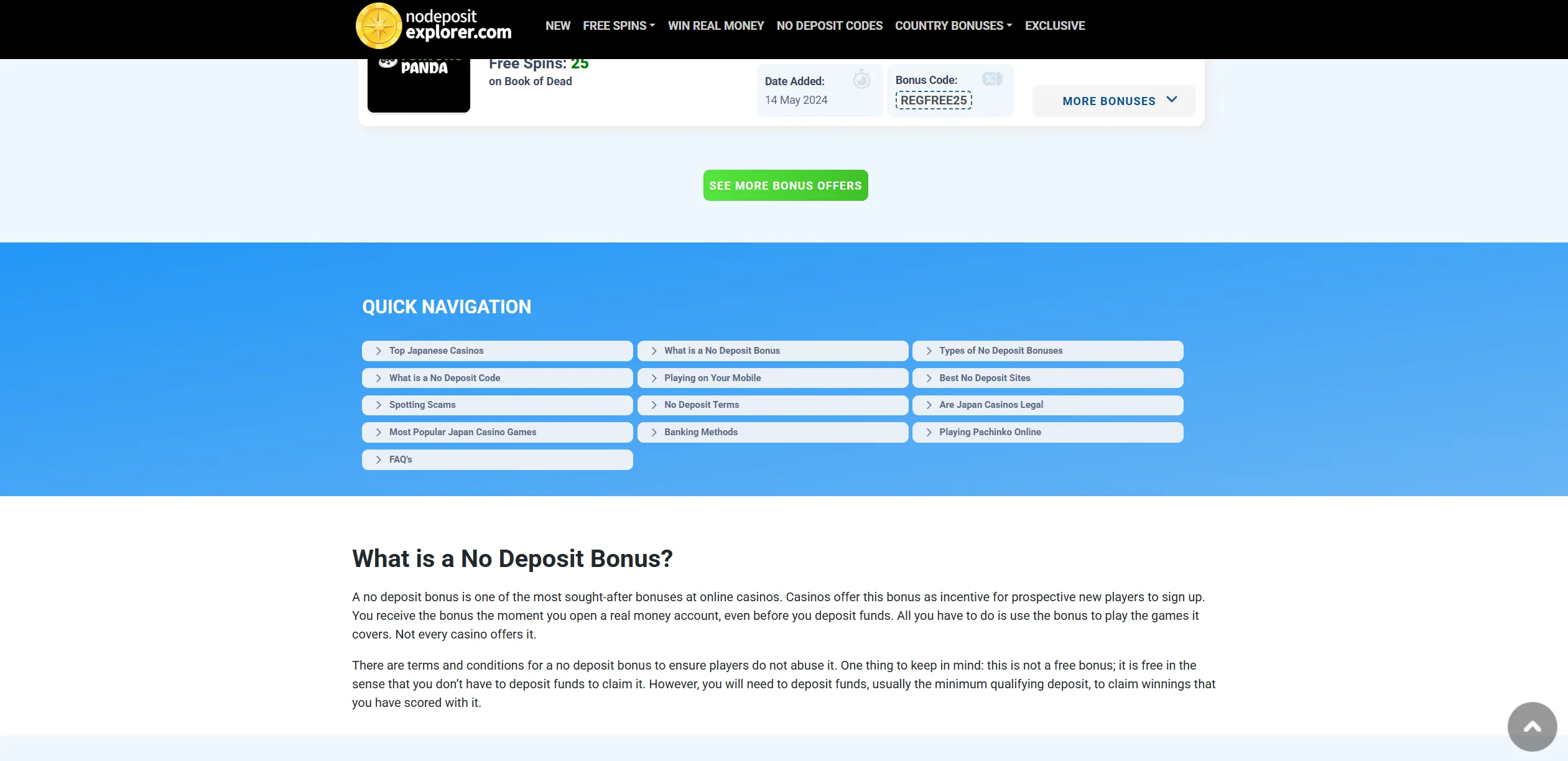Screen dimensions: 1568x761
Task: Open the NEW menu item
Action: [x=558, y=26]
